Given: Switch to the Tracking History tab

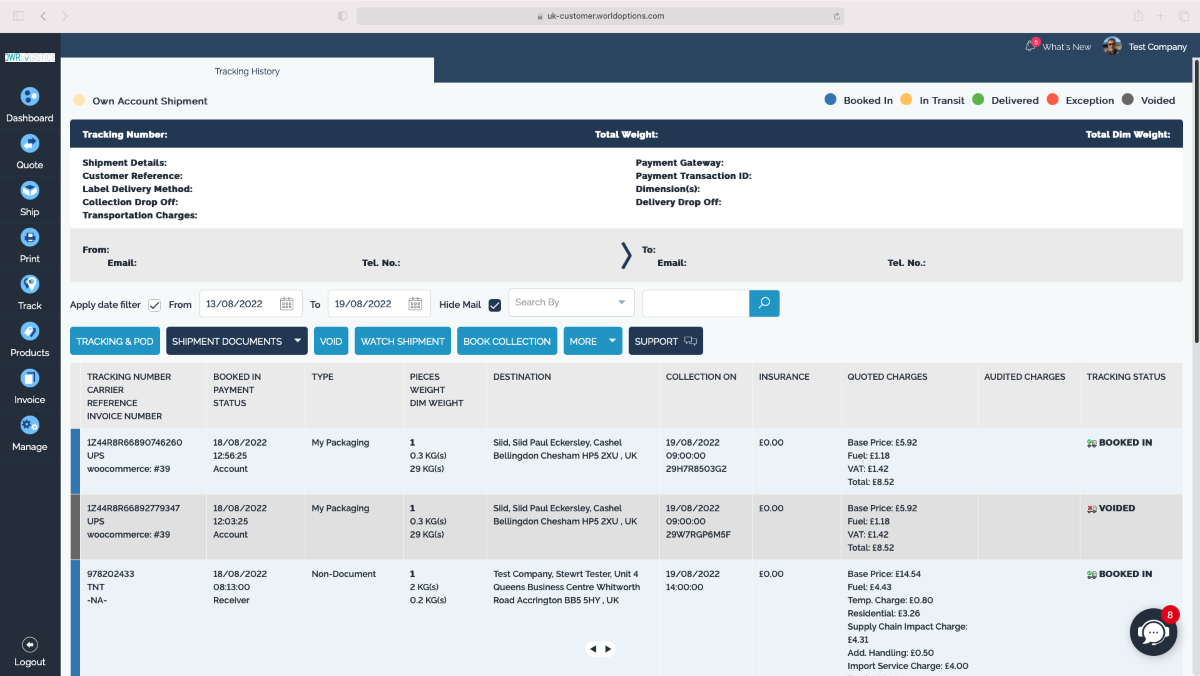Looking at the screenshot, I should point(246,71).
